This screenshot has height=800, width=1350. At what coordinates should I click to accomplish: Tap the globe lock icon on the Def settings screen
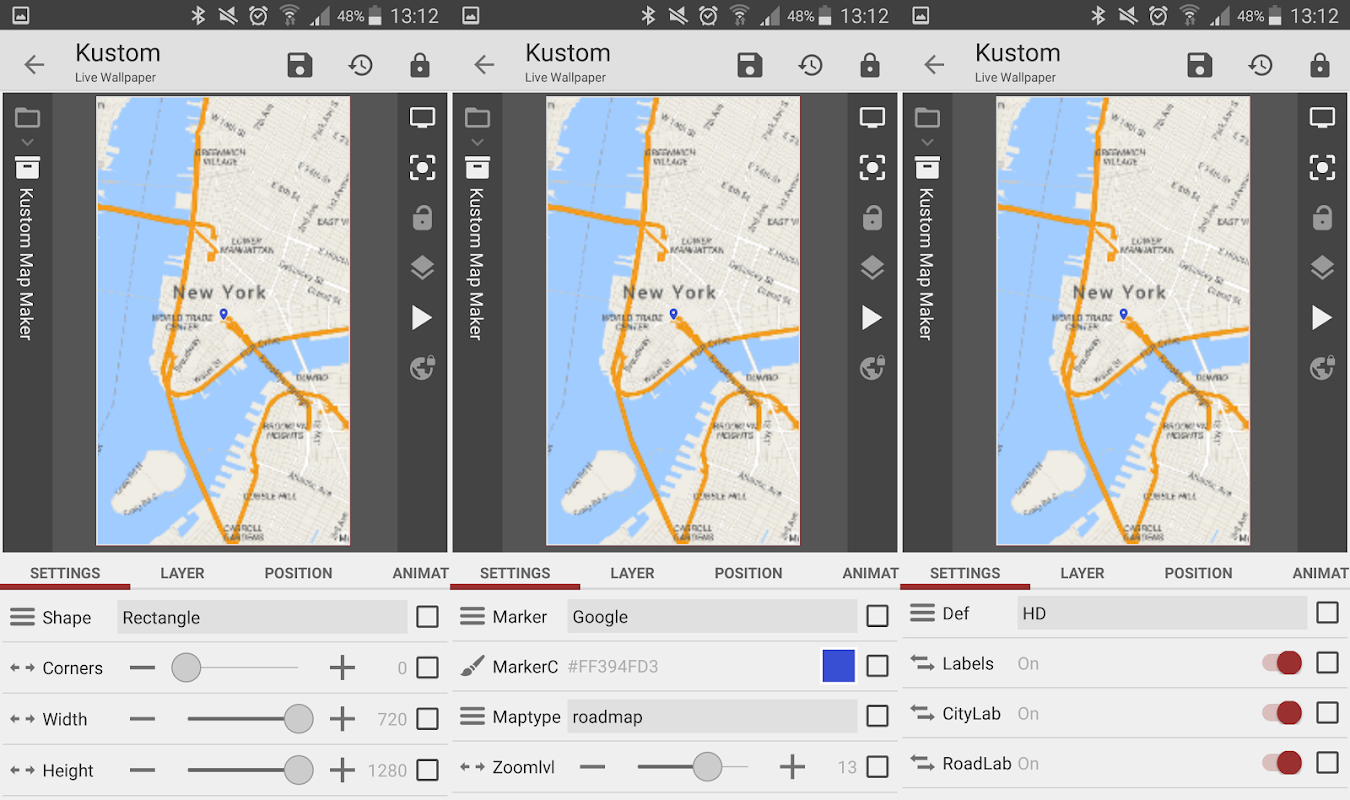coord(1322,368)
